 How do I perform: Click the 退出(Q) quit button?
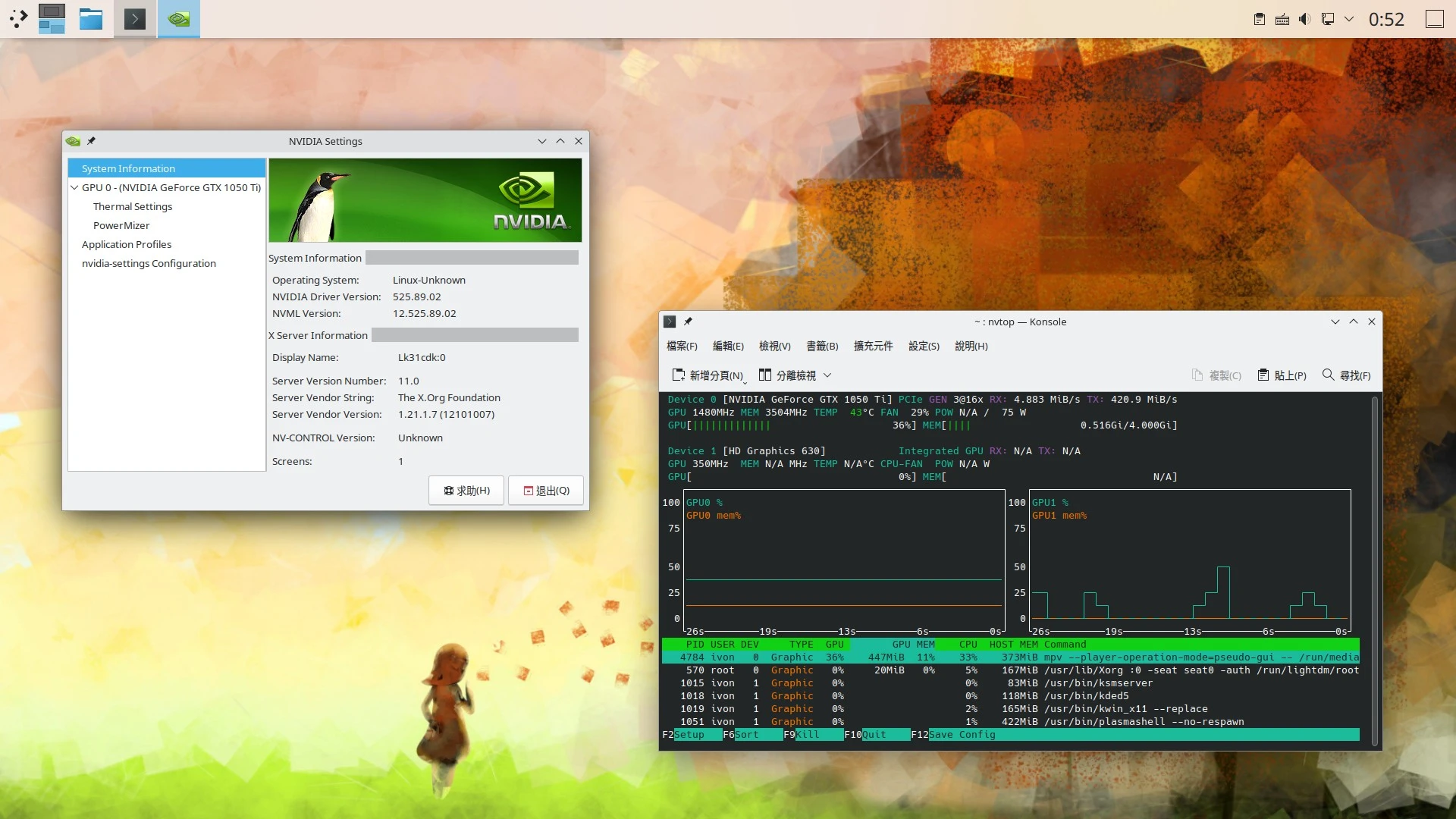546,491
